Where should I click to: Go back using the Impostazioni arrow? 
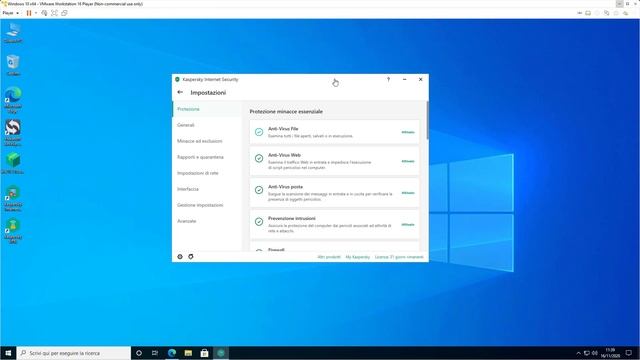click(180, 92)
